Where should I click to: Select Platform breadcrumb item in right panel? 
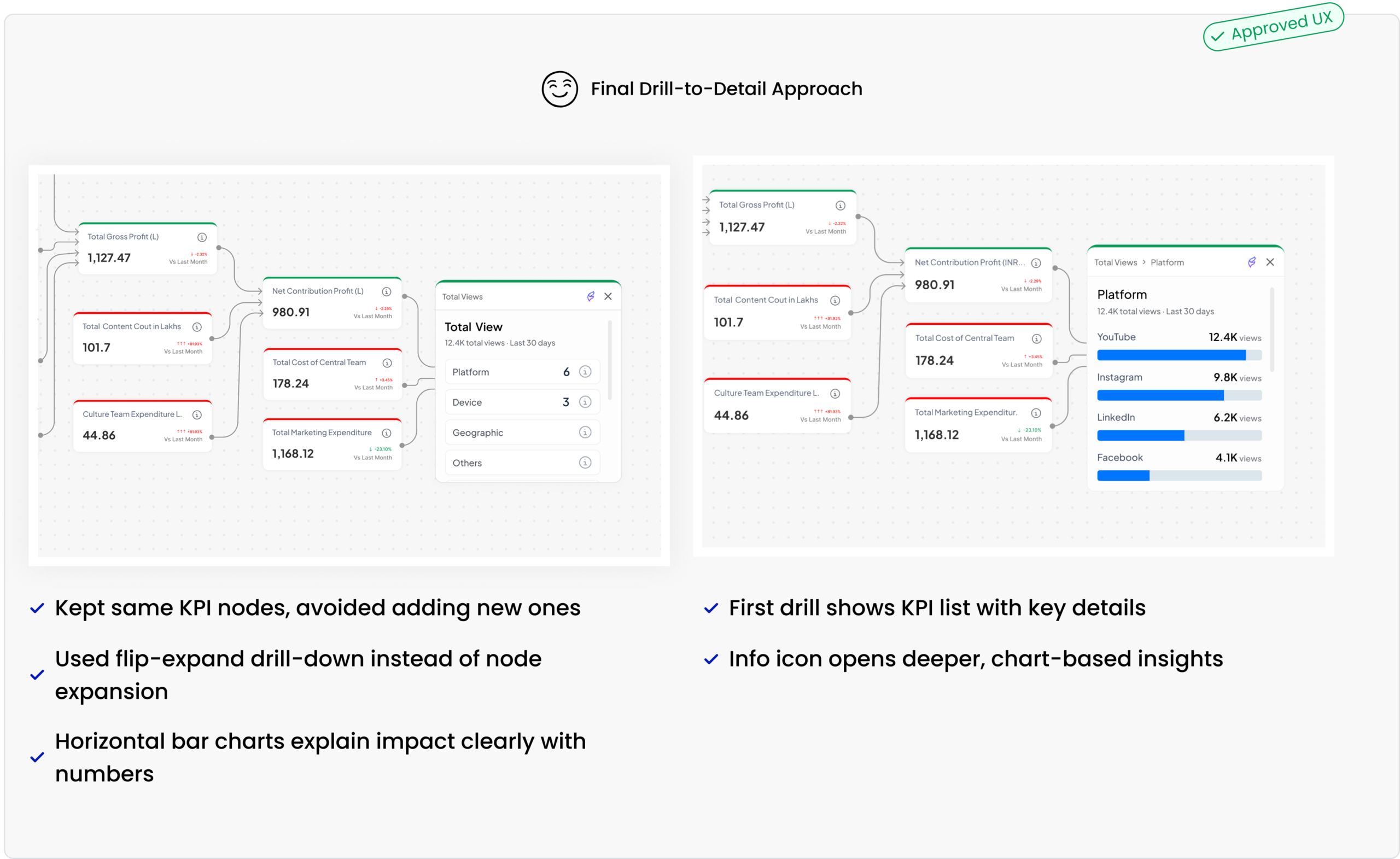[x=1167, y=262]
